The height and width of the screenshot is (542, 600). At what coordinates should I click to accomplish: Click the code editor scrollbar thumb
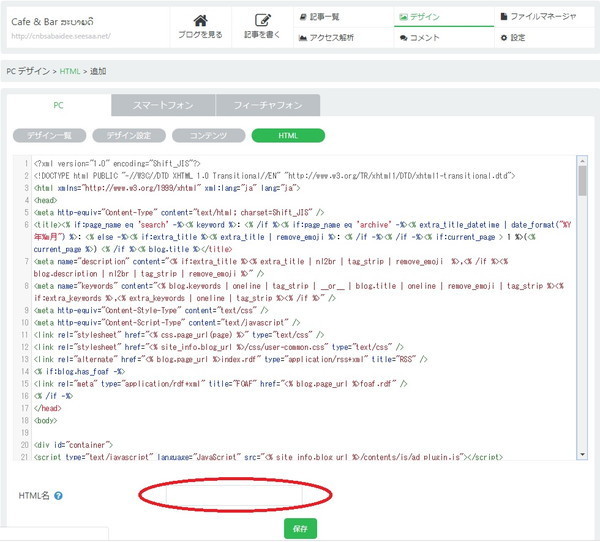click(x=582, y=181)
